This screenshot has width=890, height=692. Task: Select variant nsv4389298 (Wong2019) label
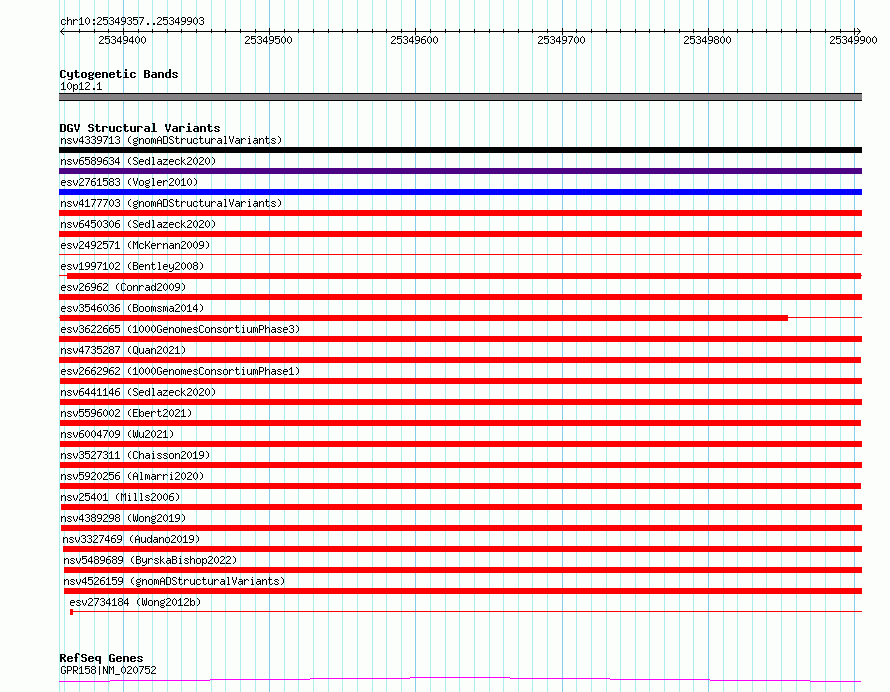pos(123,518)
